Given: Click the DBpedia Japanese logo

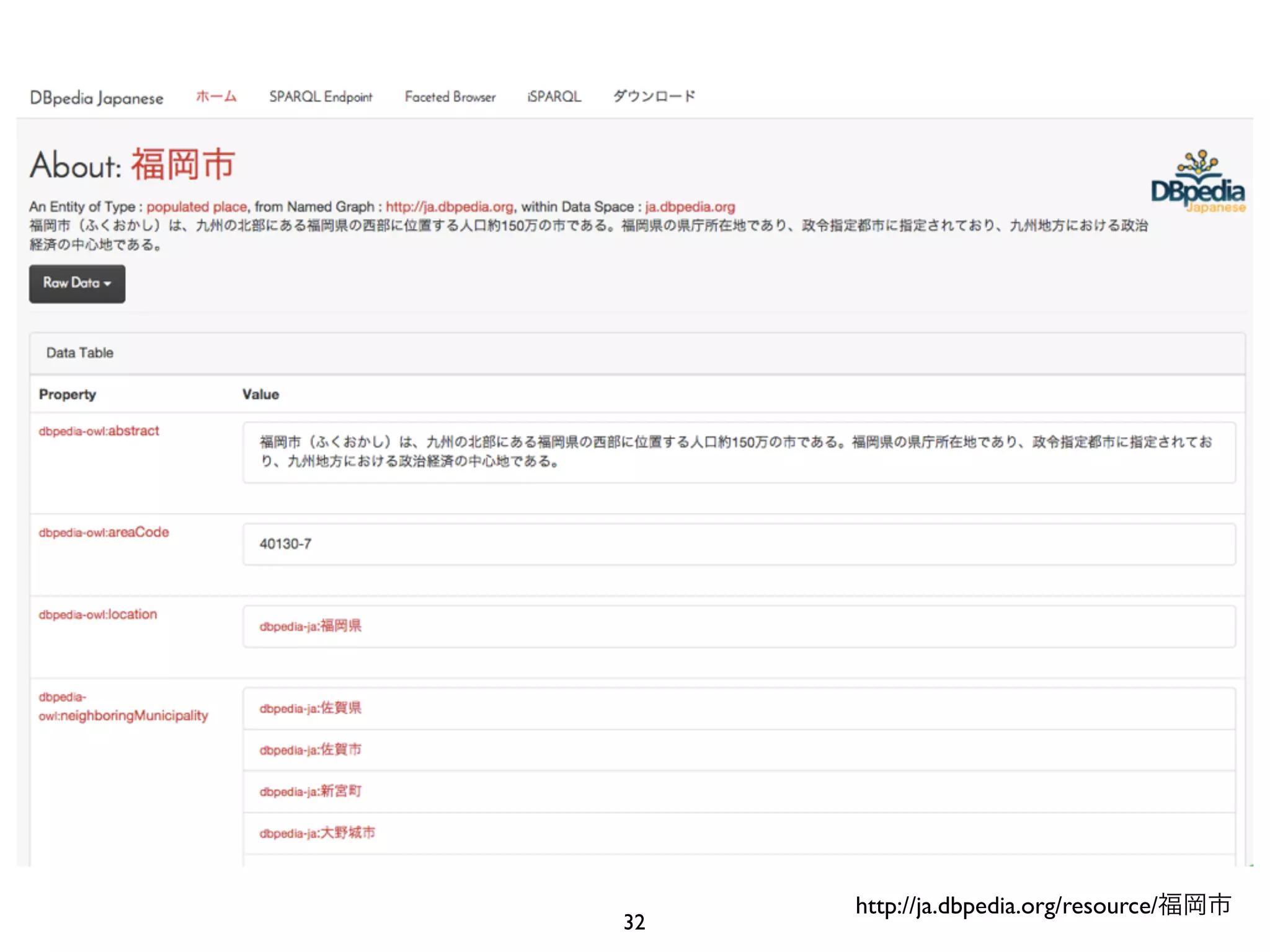Looking at the screenshot, I should pyautogui.click(x=1198, y=182).
